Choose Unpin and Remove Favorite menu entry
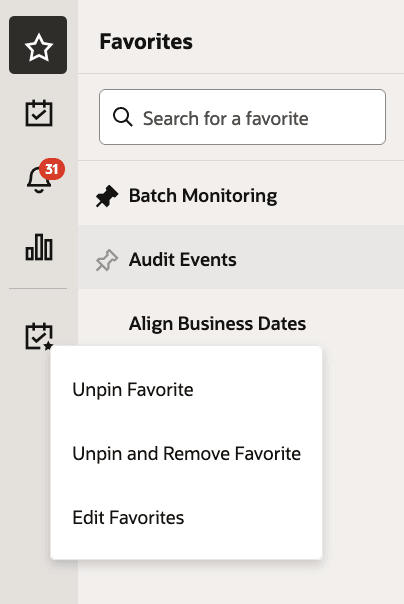 point(186,453)
